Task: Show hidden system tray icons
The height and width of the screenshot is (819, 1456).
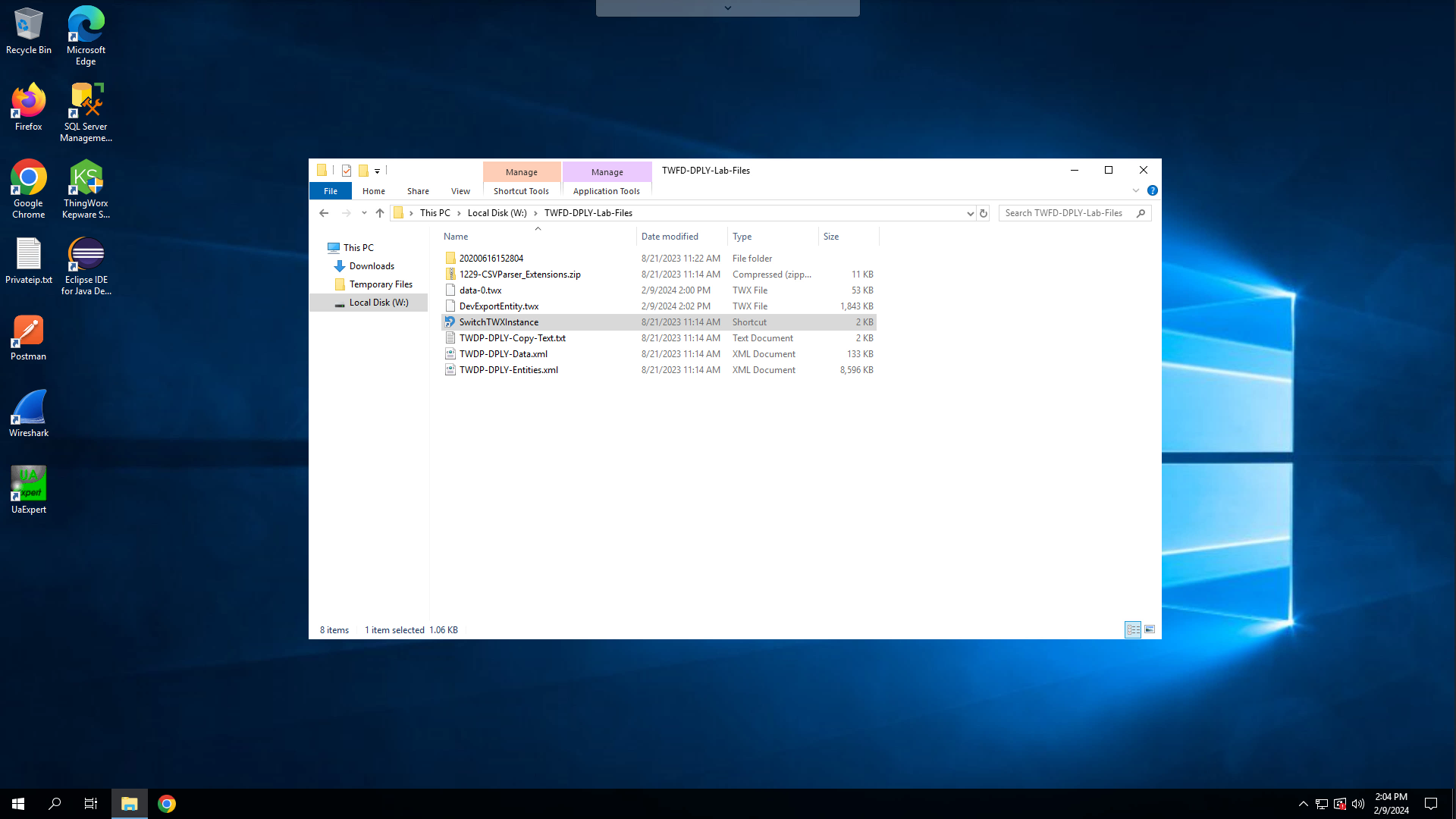Action: (1303, 804)
